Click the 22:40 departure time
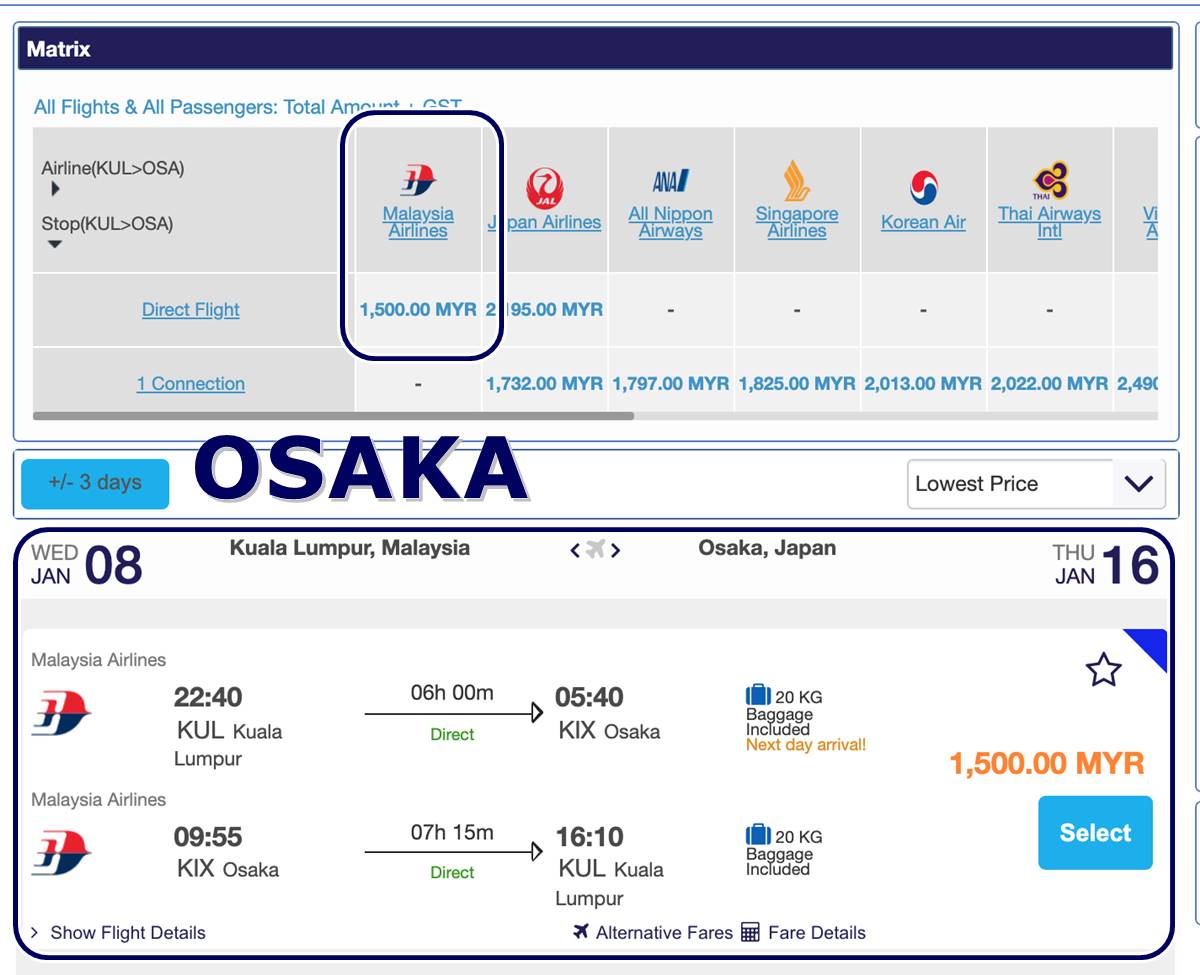The height and width of the screenshot is (975, 1200). coord(208,697)
